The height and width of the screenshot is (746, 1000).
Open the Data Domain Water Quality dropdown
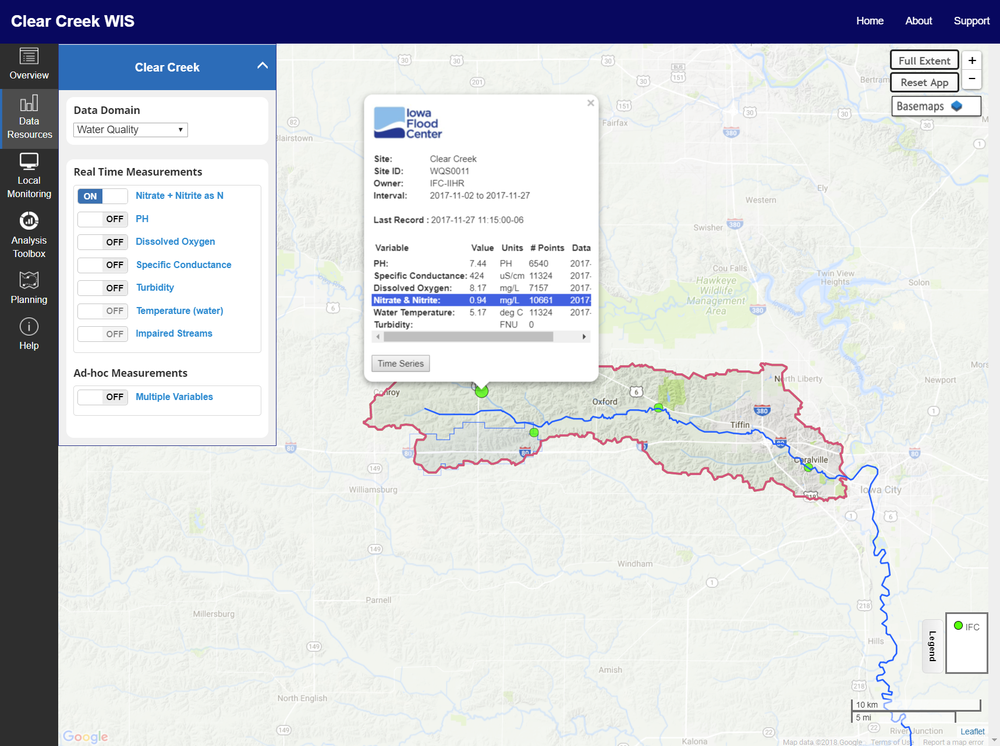click(x=130, y=130)
